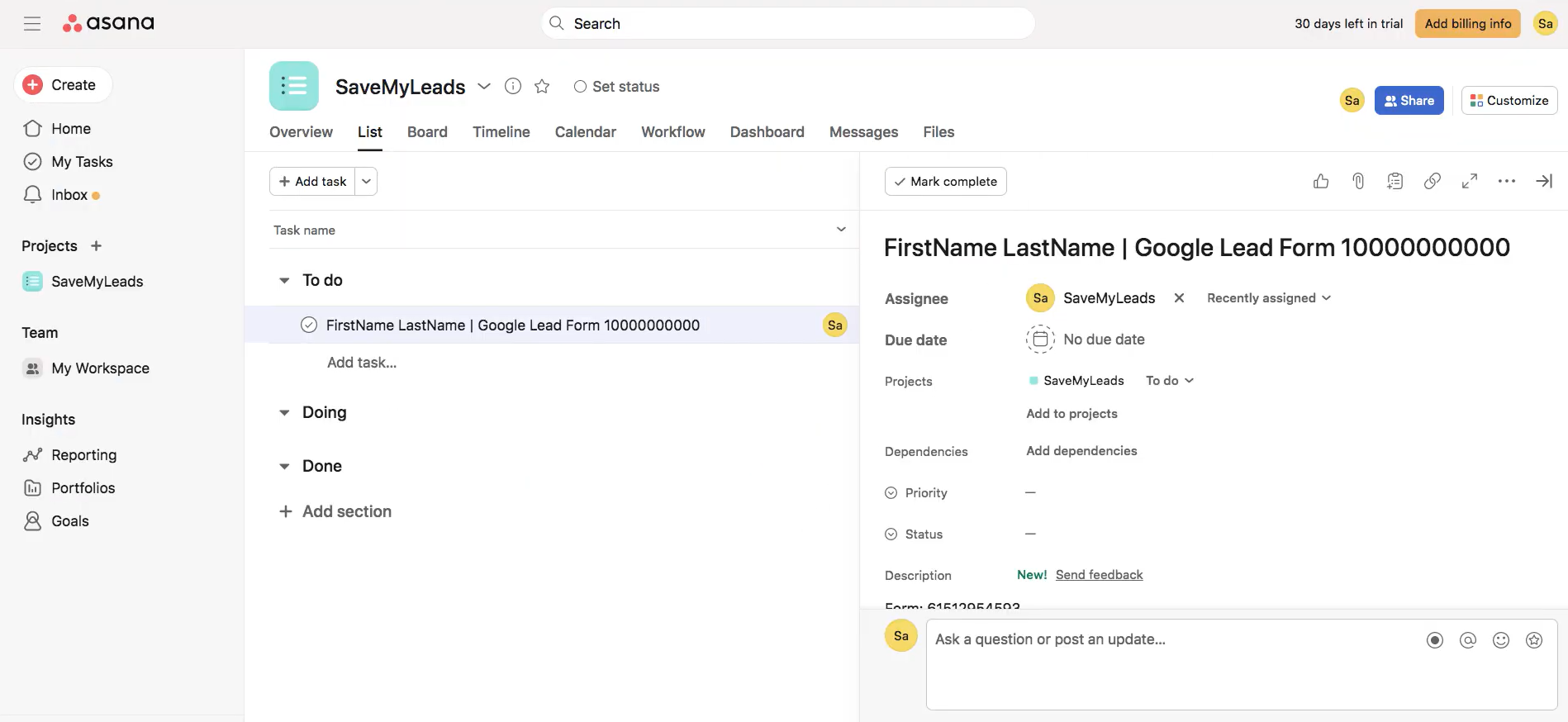Open the Timeline tab
1568x722 pixels.
[x=501, y=132]
